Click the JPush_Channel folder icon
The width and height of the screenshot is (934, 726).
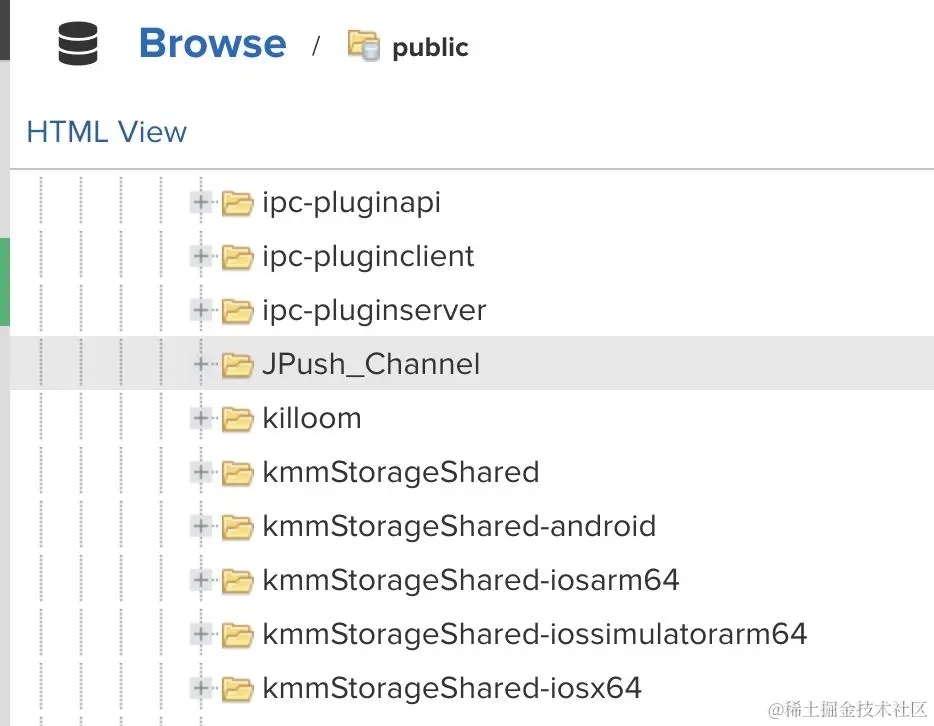[237, 365]
